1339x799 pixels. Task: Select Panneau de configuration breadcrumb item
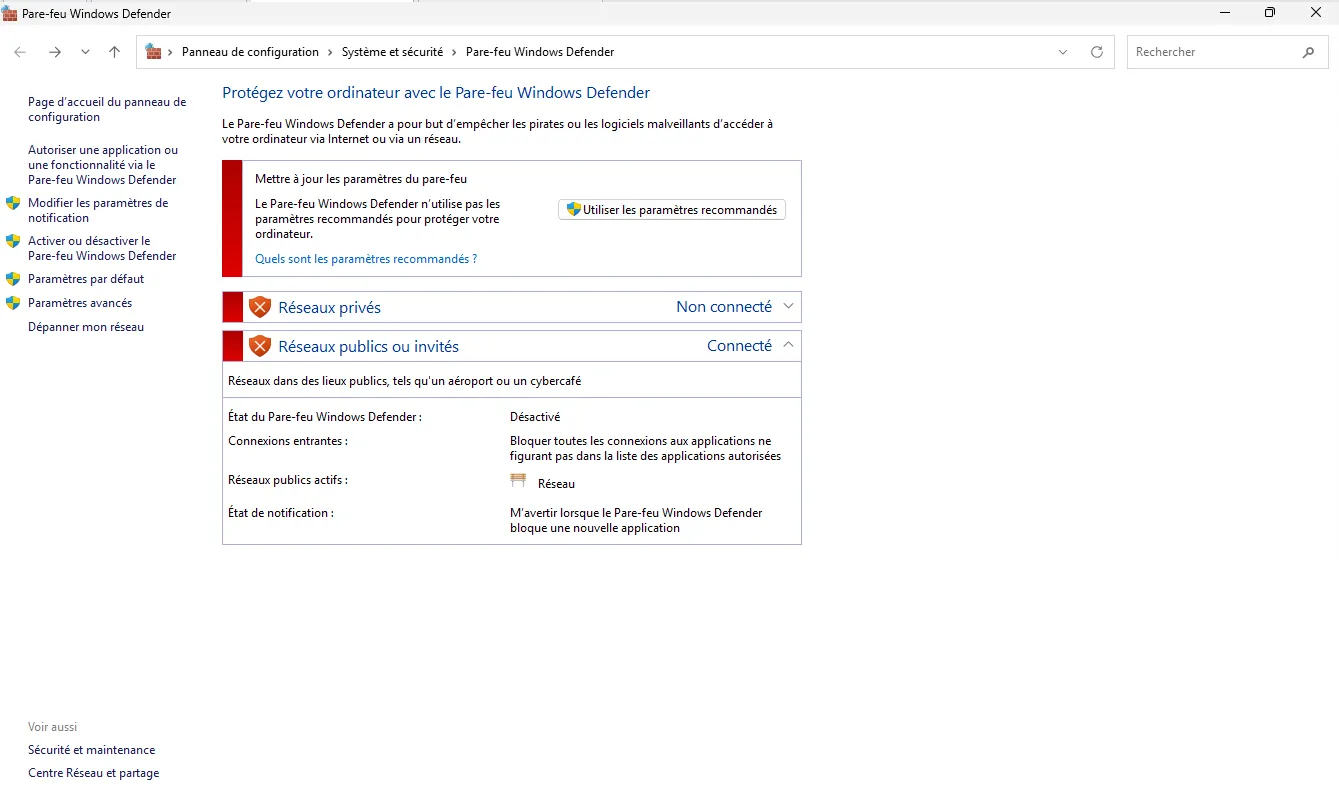coord(250,52)
